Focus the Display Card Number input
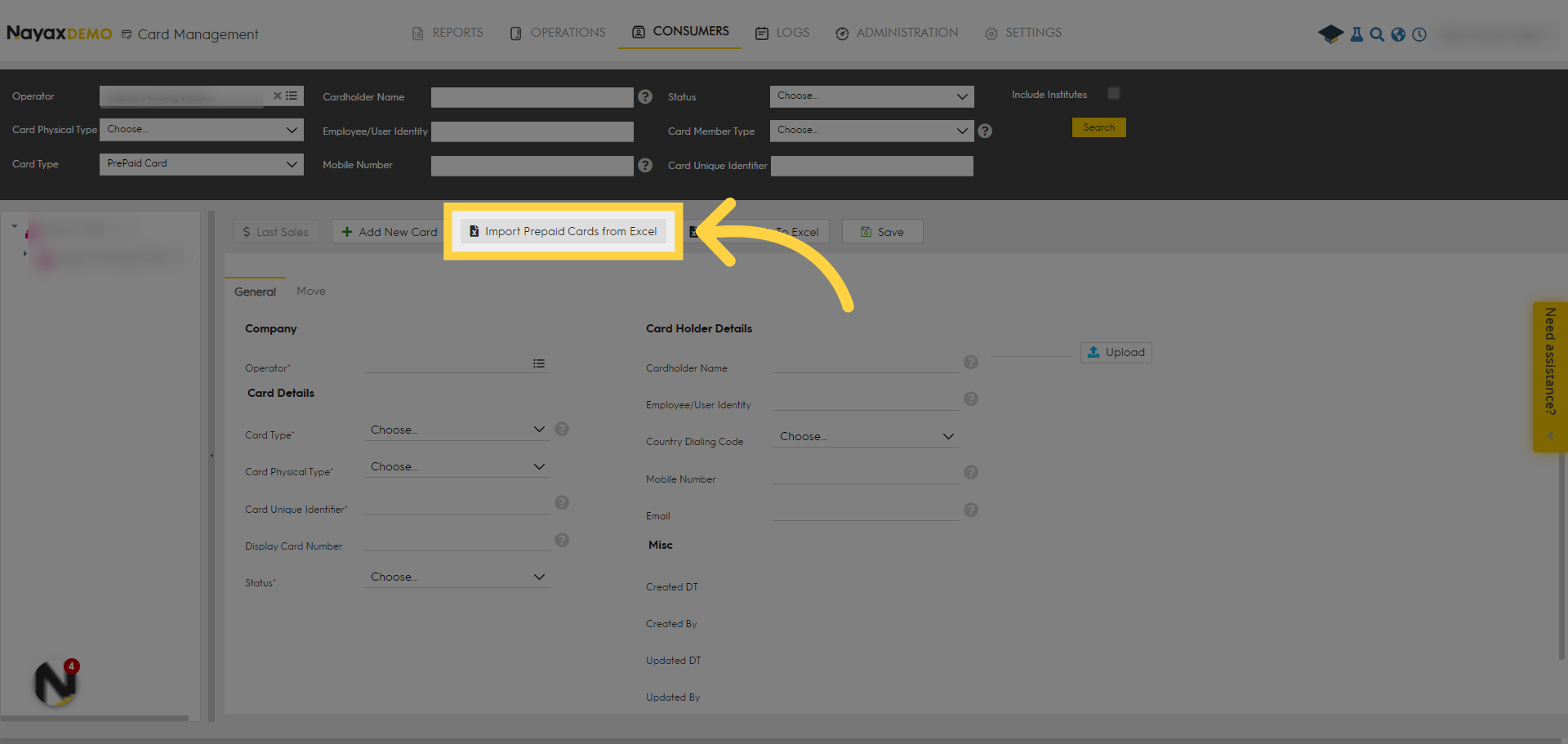 click(457, 541)
